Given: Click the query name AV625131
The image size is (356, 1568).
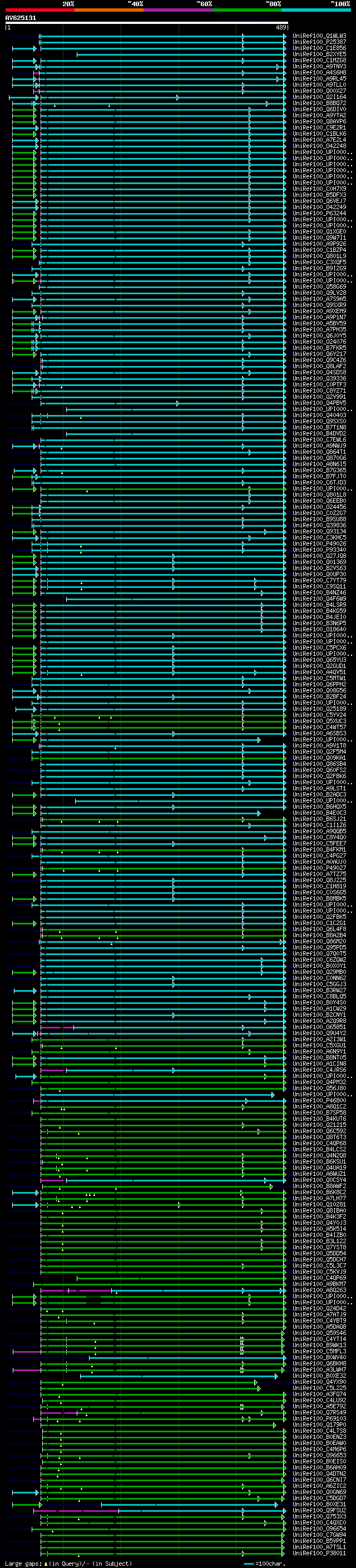Looking at the screenshot, I should coord(21,18).
